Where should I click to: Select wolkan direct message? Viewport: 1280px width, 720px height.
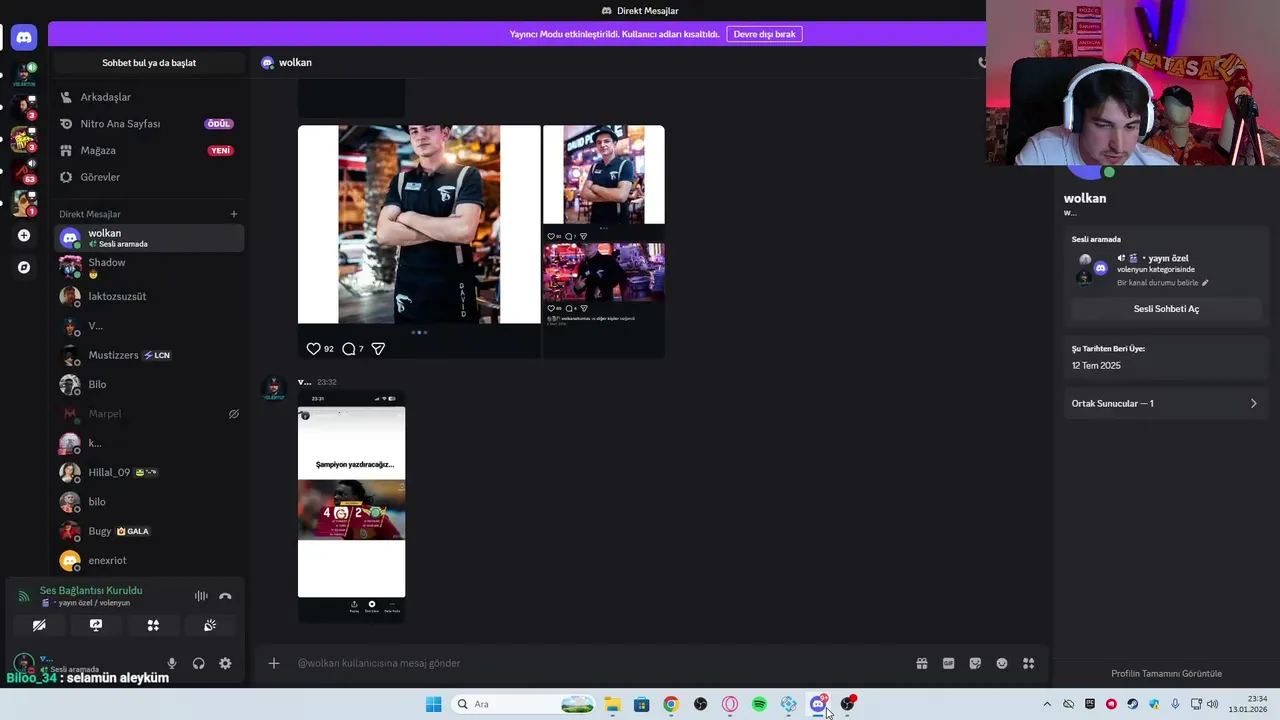(x=150, y=238)
